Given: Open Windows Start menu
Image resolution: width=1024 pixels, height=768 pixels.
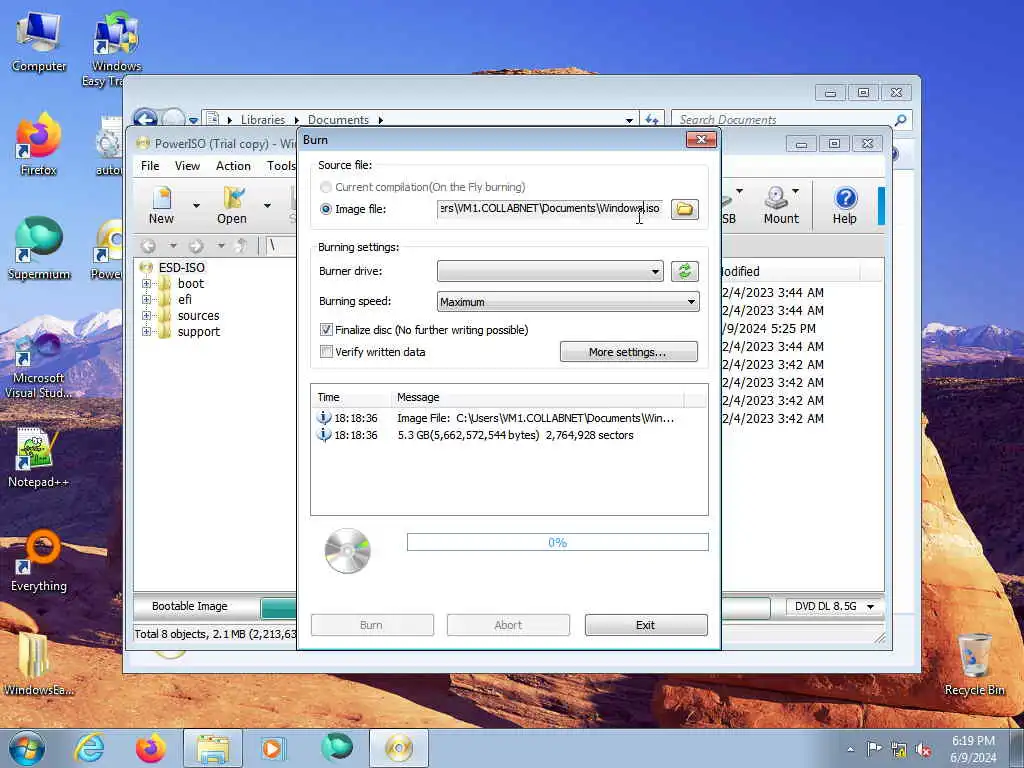Looking at the screenshot, I should coord(27,748).
